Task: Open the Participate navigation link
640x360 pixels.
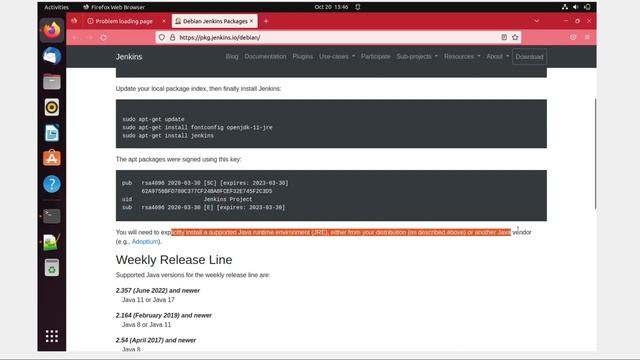Action: pyautogui.click(x=376, y=56)
